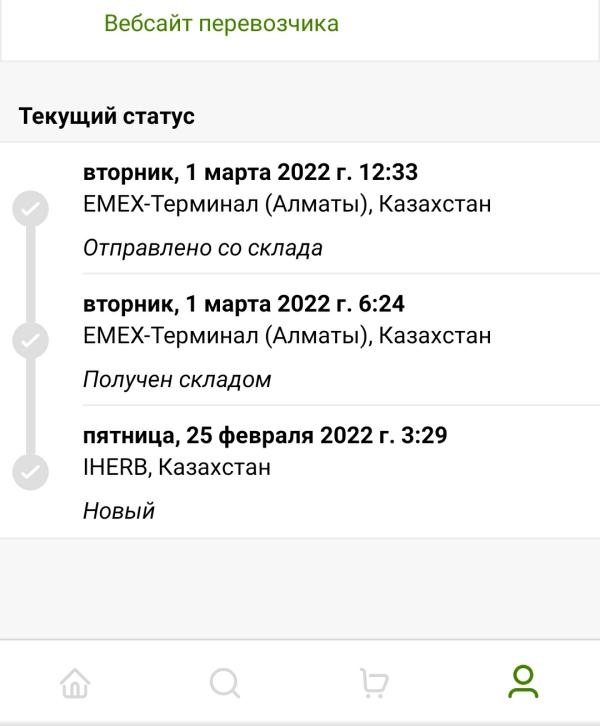Select date 'пятница, 25 февраля 2022 г. 3:29'
Viewport: 600px width, 726px height.
(265, 435)
